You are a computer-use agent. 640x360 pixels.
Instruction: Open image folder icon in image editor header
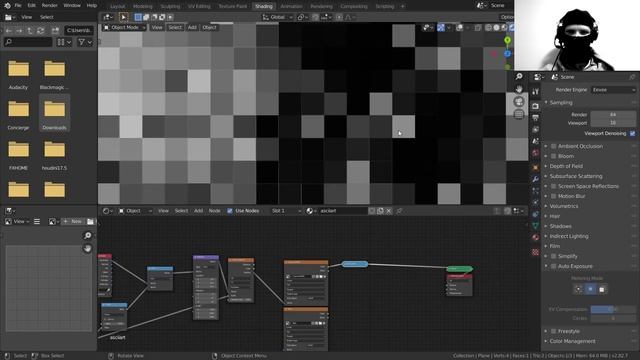[x=90, y=221]
